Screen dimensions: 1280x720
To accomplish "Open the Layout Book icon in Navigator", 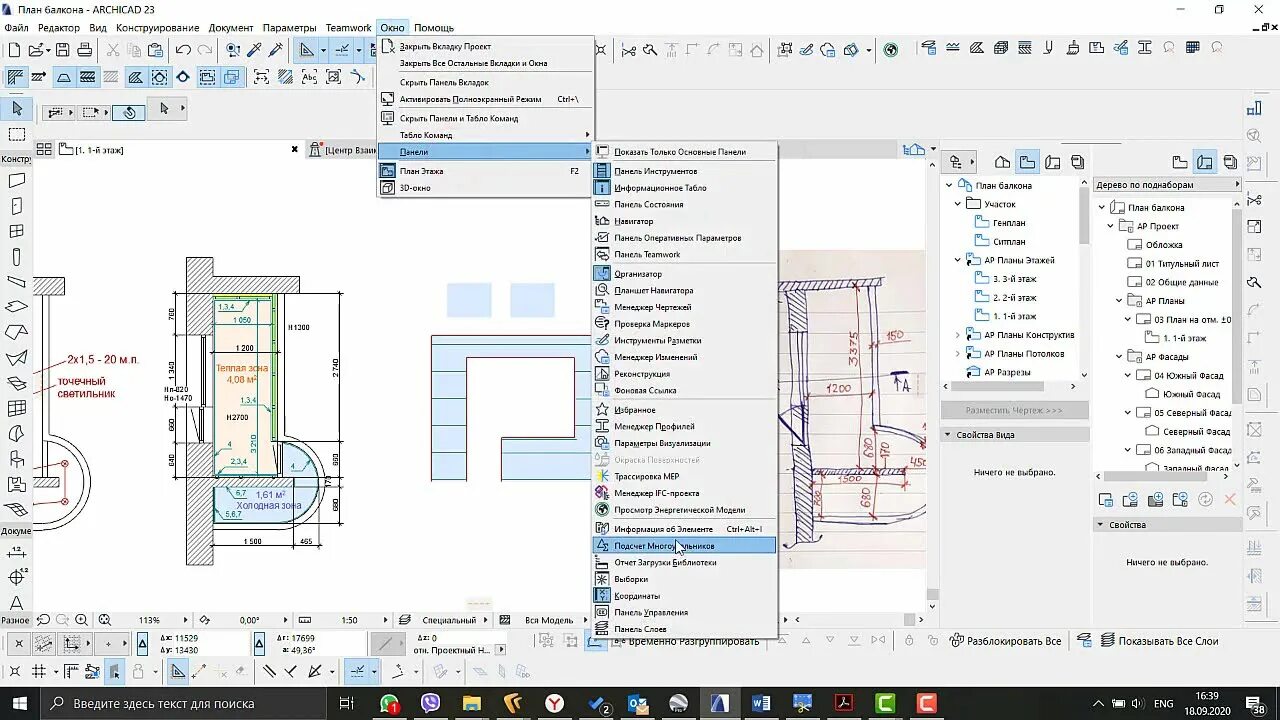I will pos(1052,162).
